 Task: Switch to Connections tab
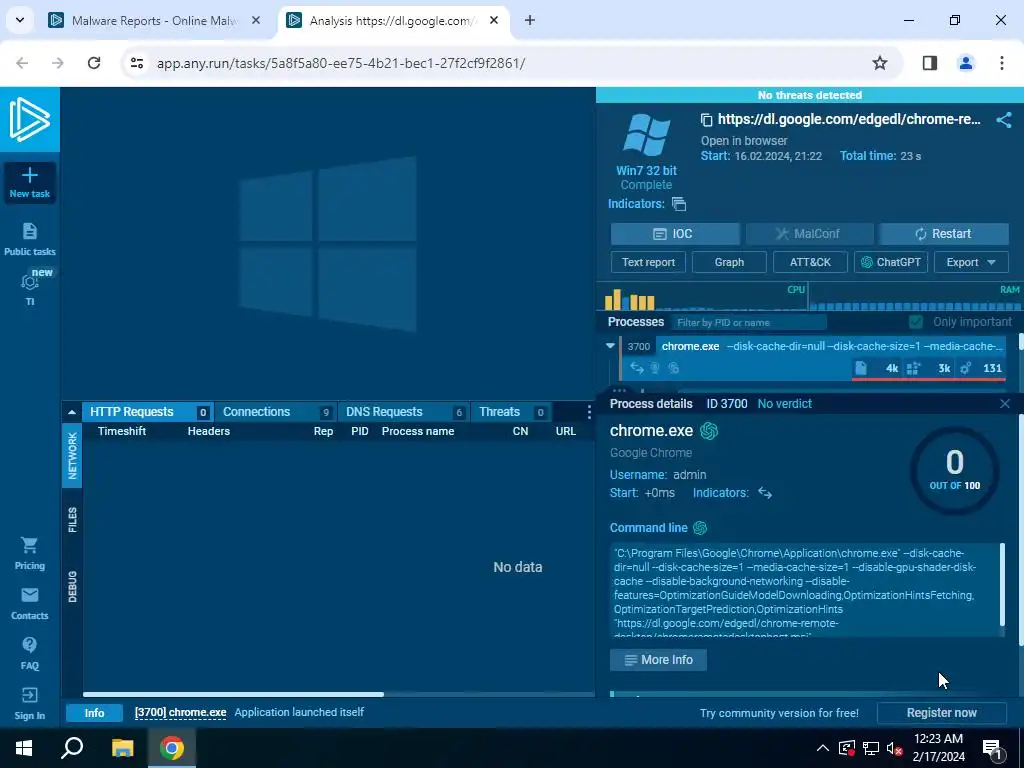click(276, 412)
